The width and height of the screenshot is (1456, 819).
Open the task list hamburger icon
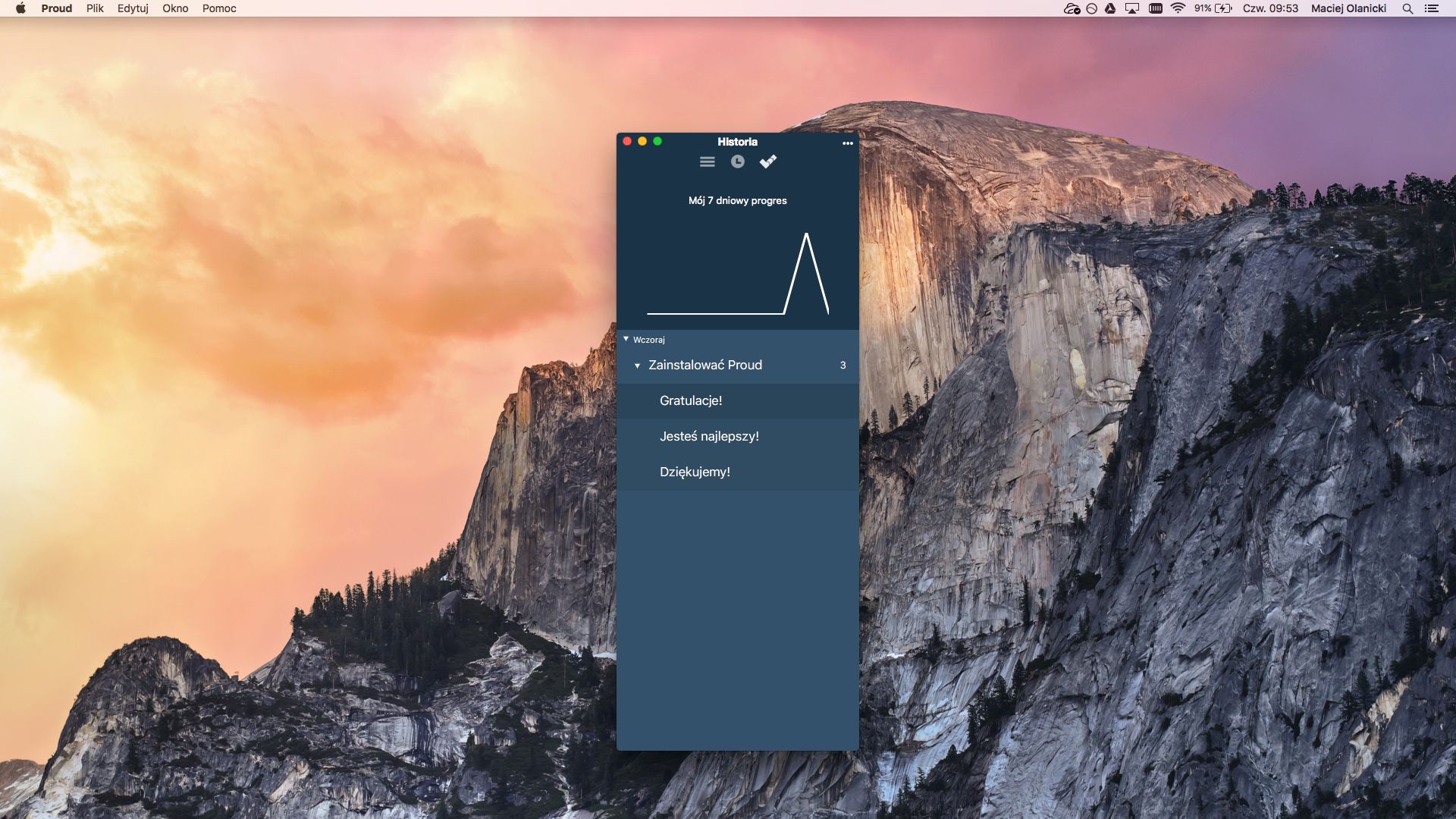[707, 162]
